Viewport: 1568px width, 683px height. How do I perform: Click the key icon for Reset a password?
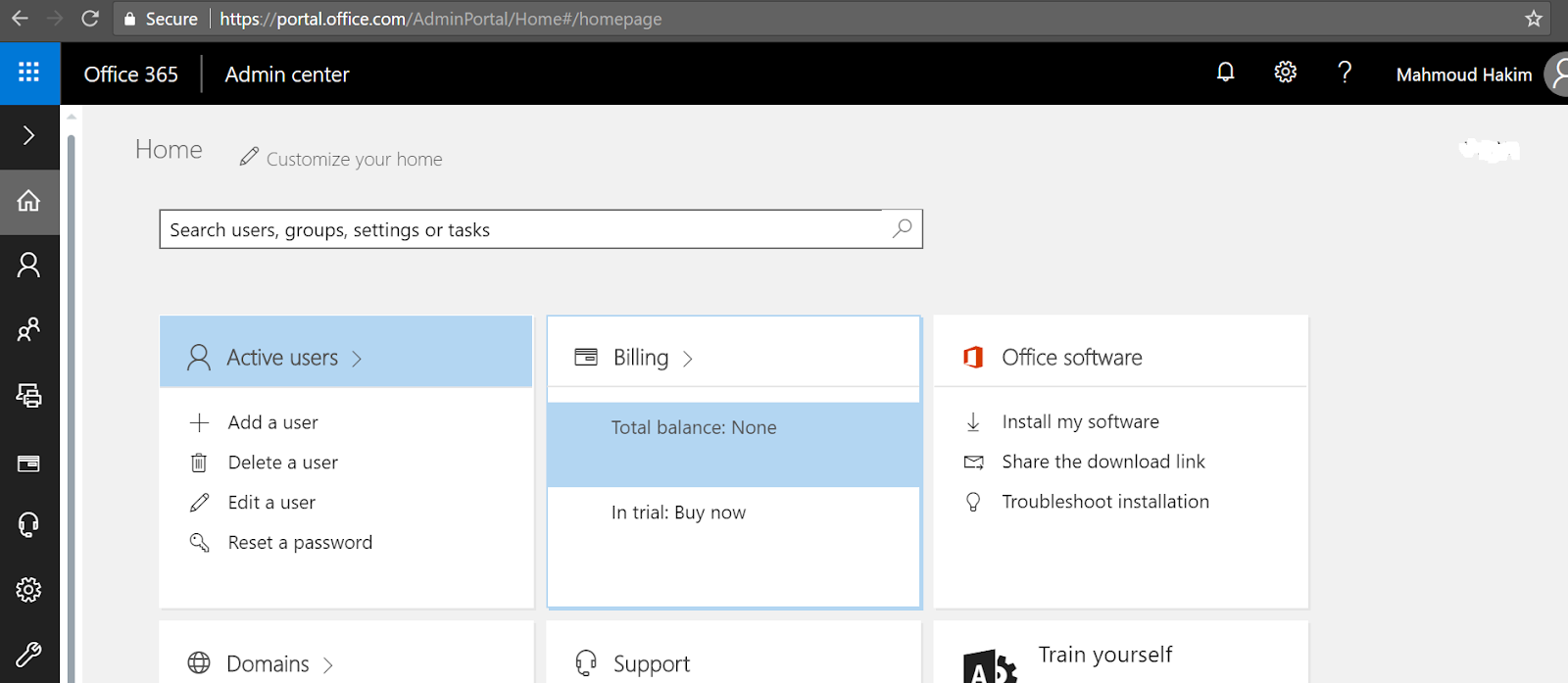point(199,543)
